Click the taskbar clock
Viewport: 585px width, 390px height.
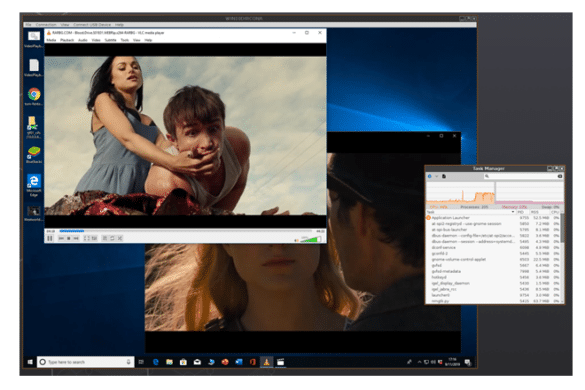tap(452, 362)
